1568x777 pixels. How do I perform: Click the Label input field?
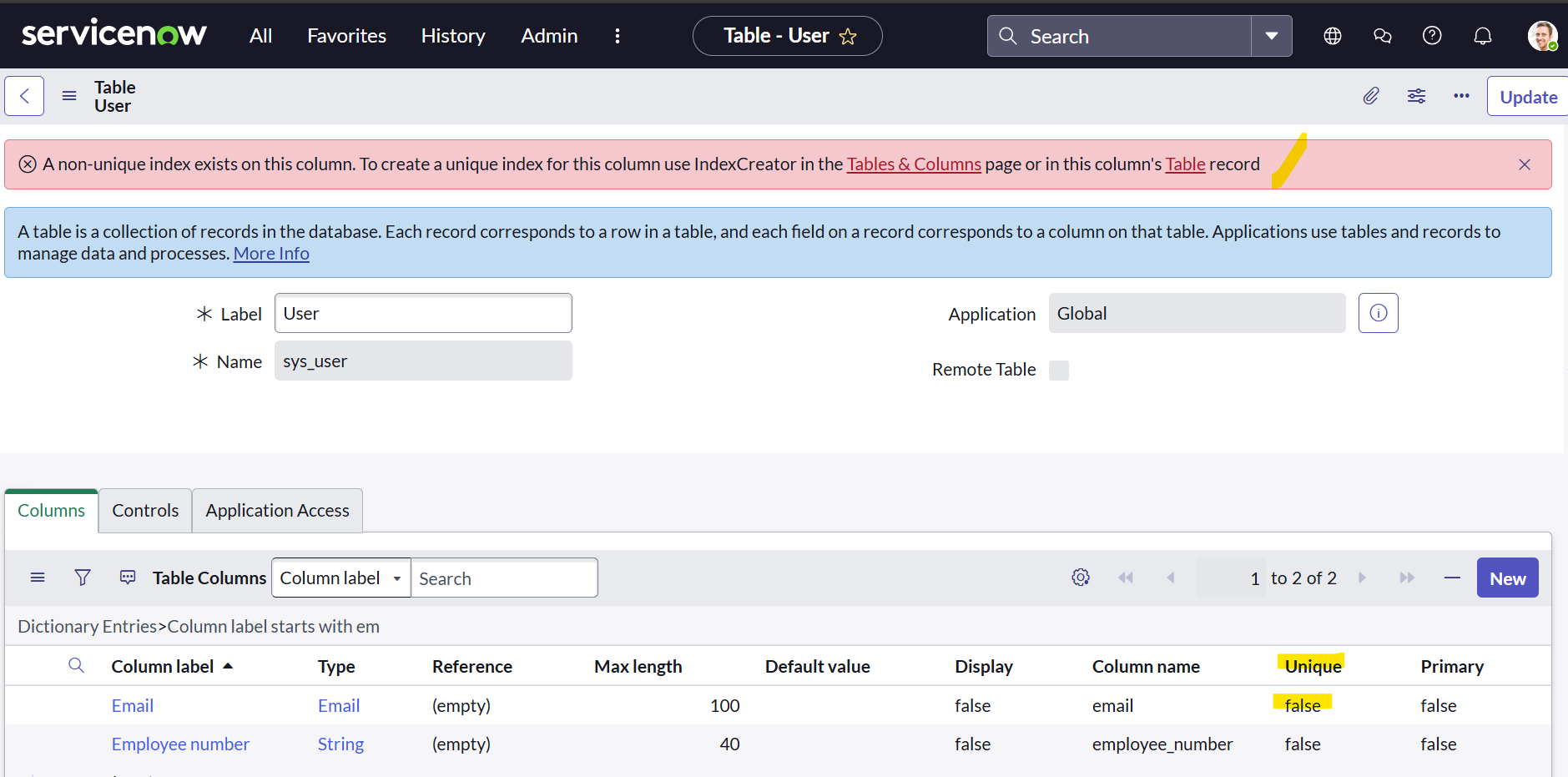[x=423, y=313]
